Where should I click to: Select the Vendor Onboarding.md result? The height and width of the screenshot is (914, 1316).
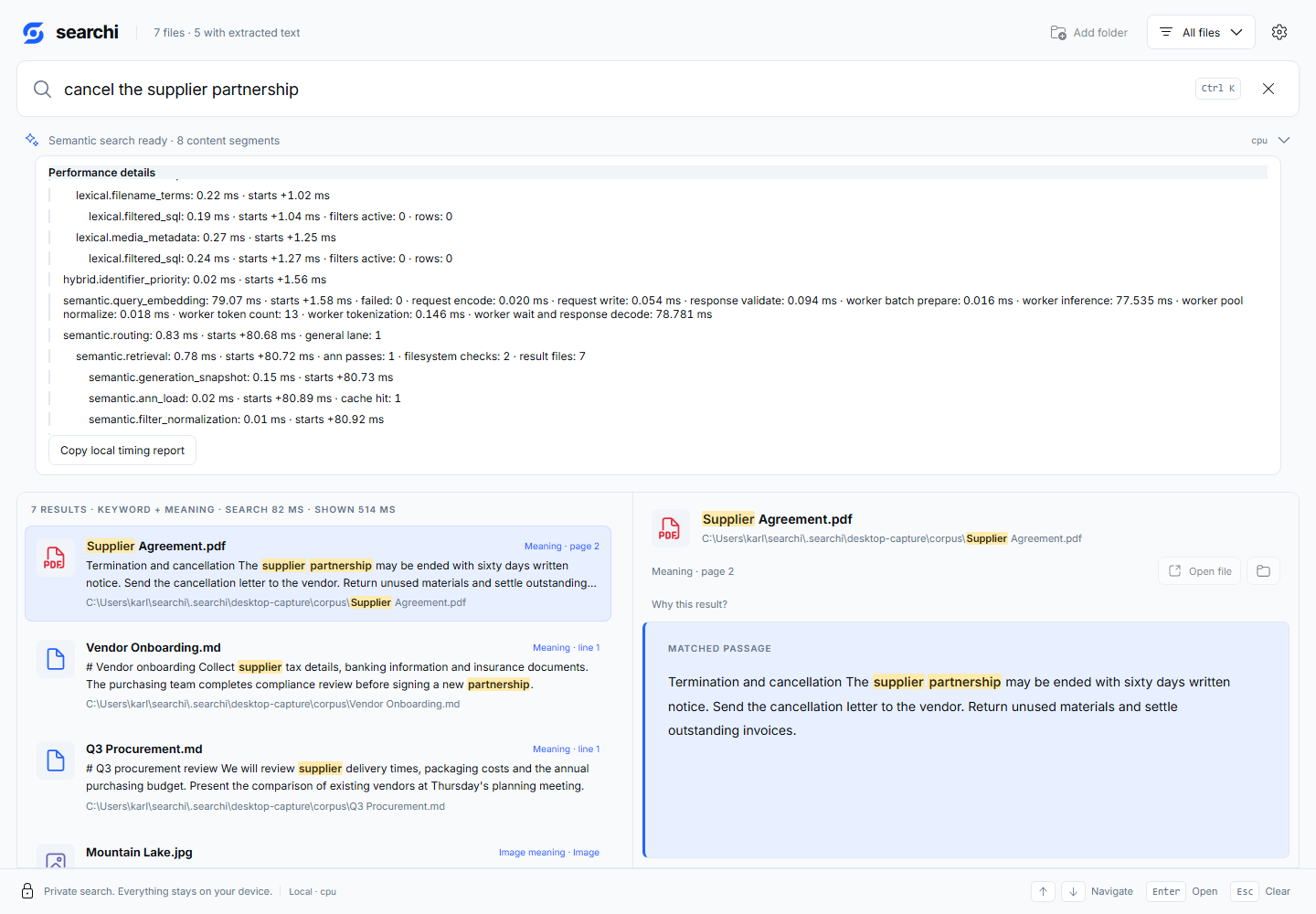coord(318,675)
